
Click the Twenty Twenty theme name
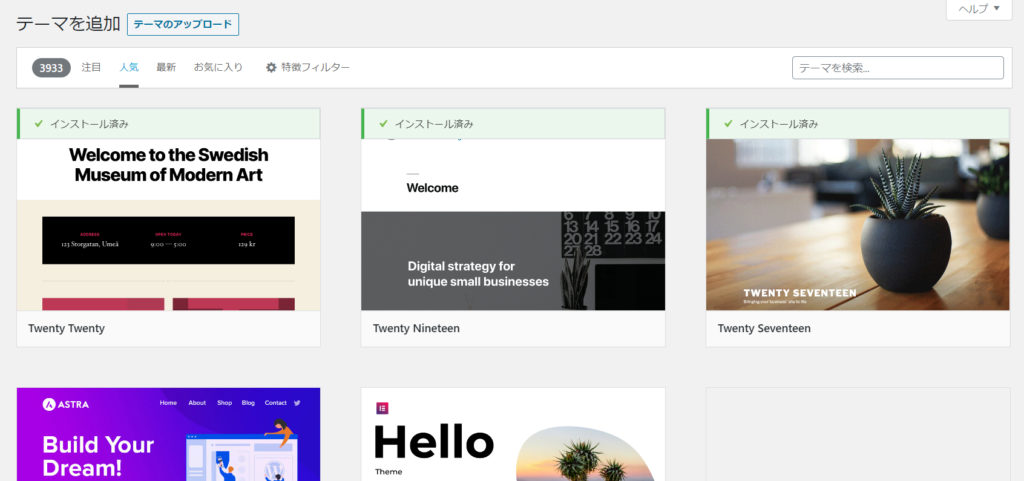[x=67, y=328]
